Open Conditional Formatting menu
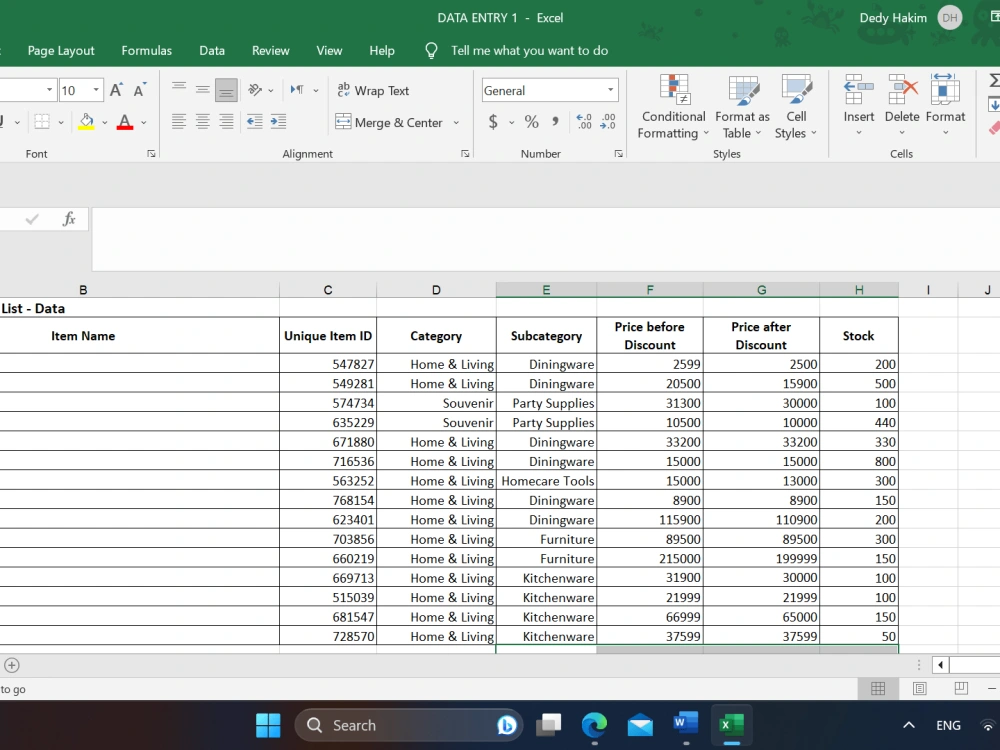Image resolution: width=1000 pixels, height=750 pixels. click(x=673, y=107)
